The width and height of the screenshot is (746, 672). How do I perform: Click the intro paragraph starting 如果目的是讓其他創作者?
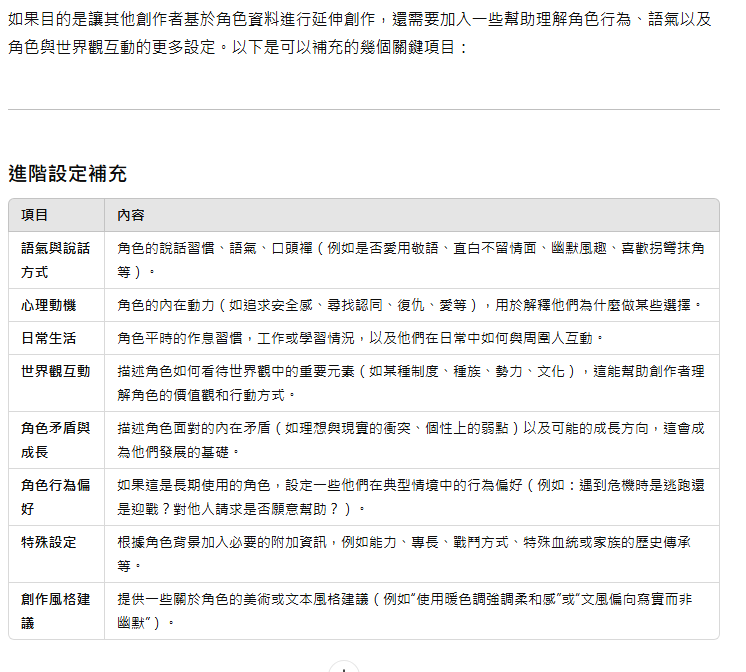(x=360, y=33)
